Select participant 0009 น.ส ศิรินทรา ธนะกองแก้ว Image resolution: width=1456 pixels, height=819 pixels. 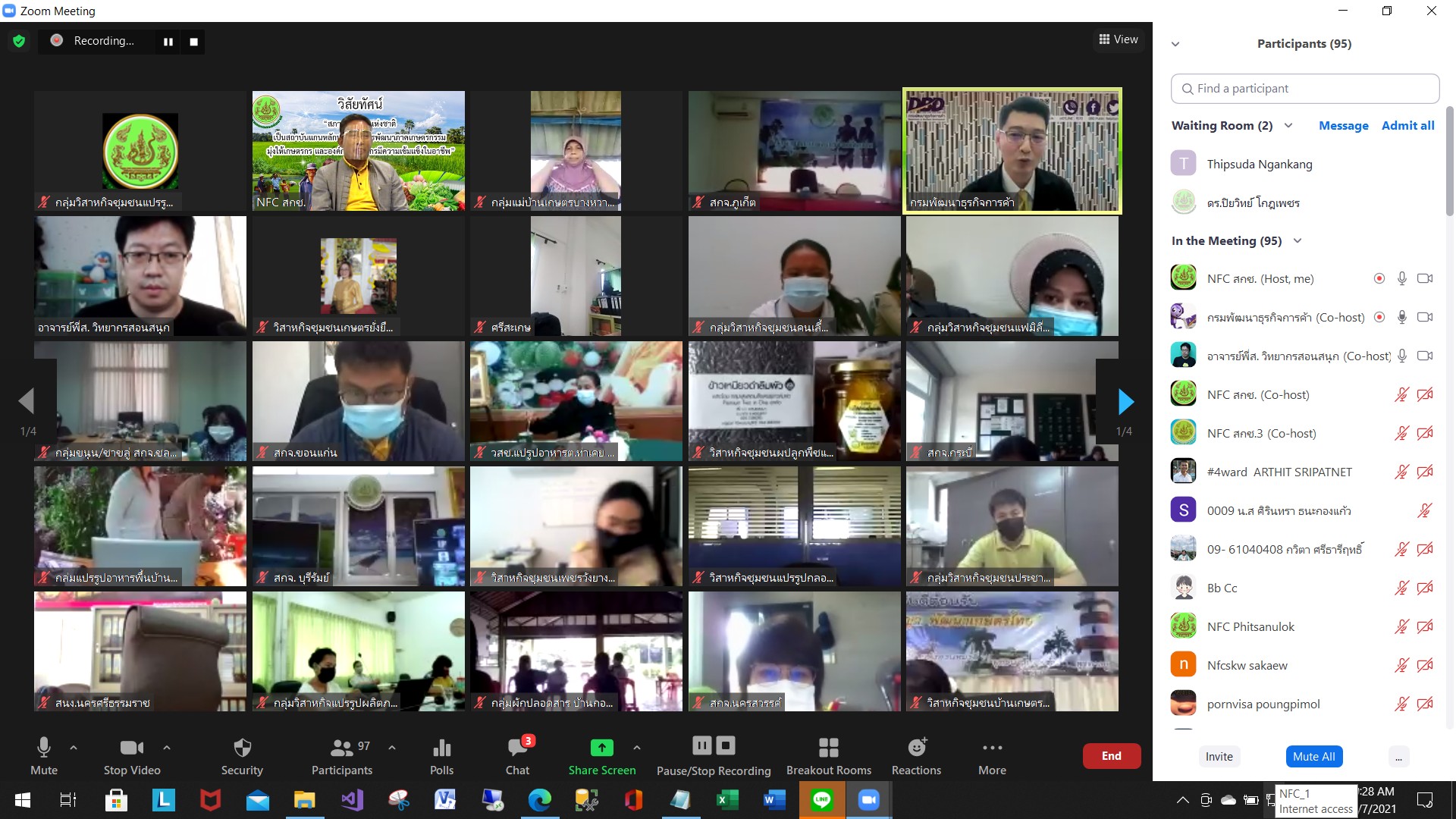click(x=1305, y=511)
